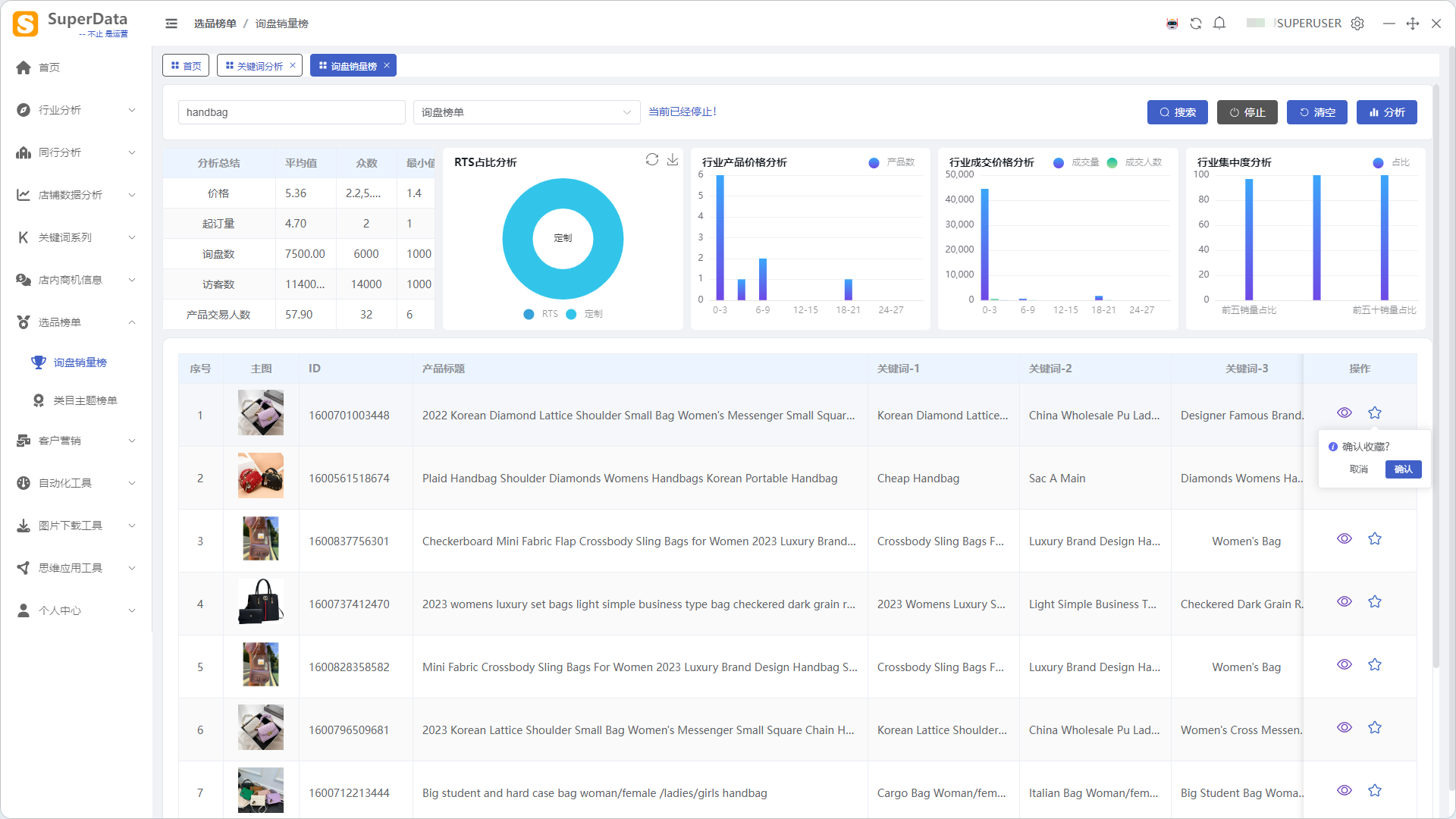Click the 清空 clear button

pos(1317,112)
